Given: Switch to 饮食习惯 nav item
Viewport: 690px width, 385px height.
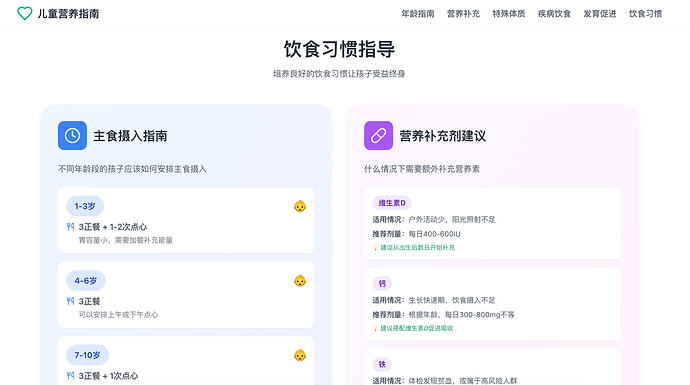Looking at the screenshot, I should (x=645, y=14).
